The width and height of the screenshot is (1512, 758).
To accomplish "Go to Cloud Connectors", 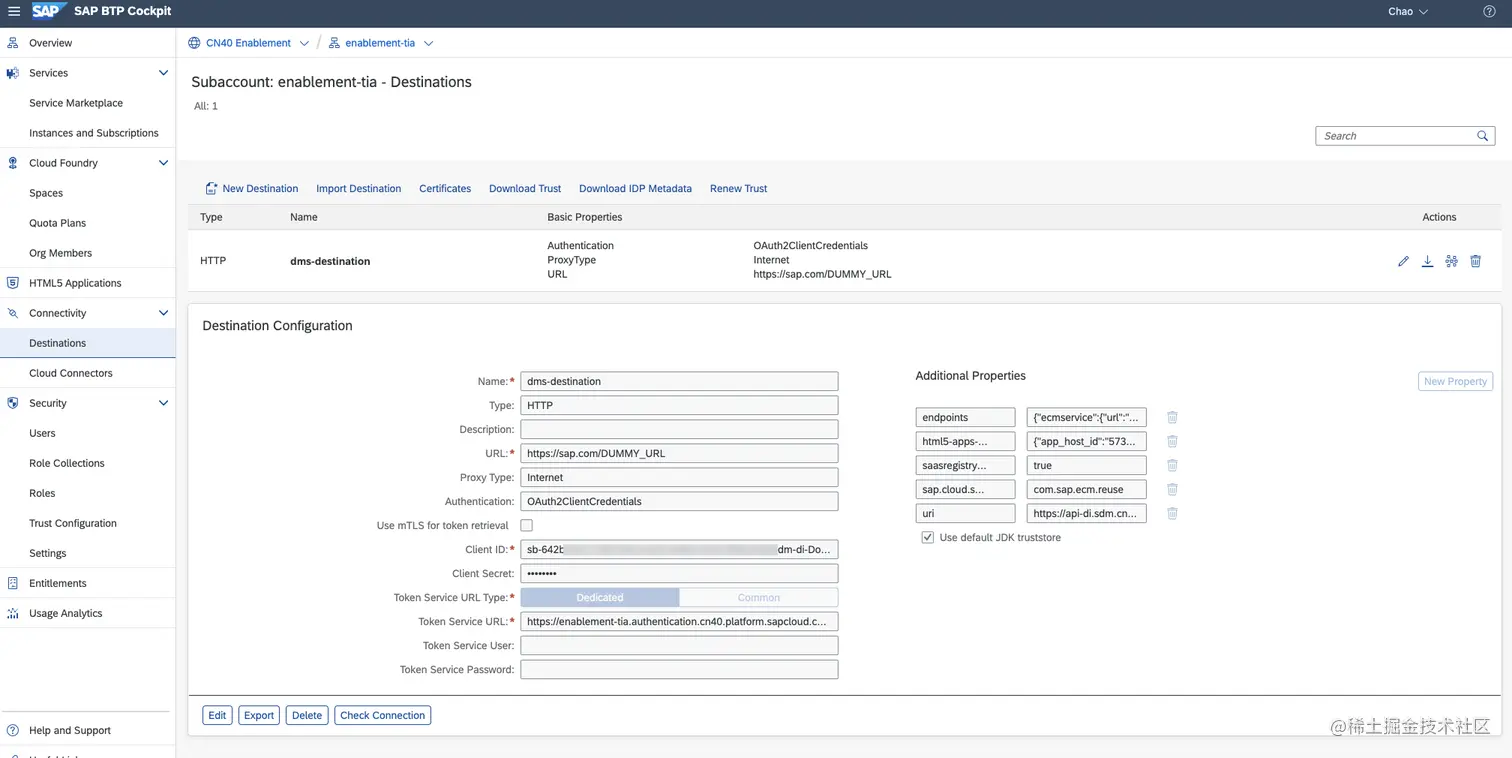I will [71, 373].
